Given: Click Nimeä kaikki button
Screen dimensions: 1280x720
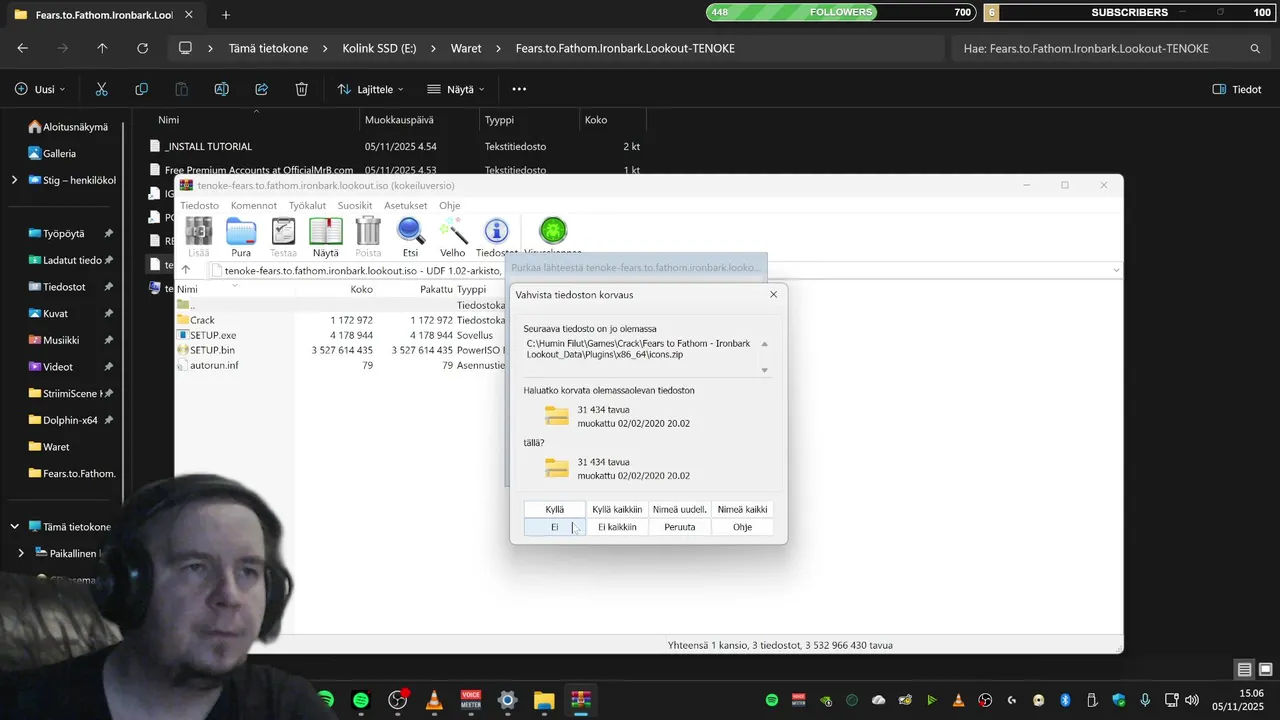Looking at the screenshot, I should 742,509.
